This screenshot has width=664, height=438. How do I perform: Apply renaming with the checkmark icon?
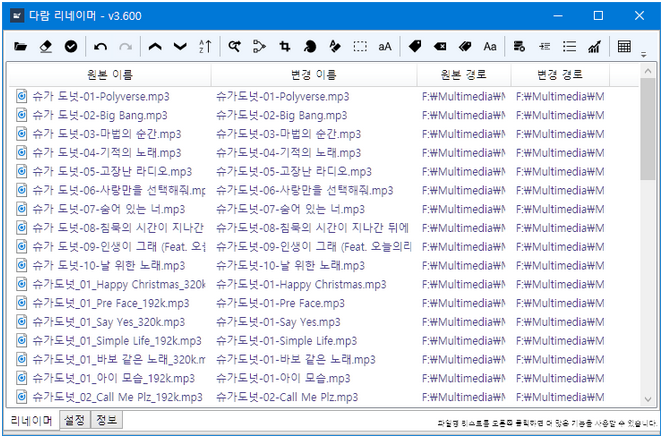tap(71, 47)
